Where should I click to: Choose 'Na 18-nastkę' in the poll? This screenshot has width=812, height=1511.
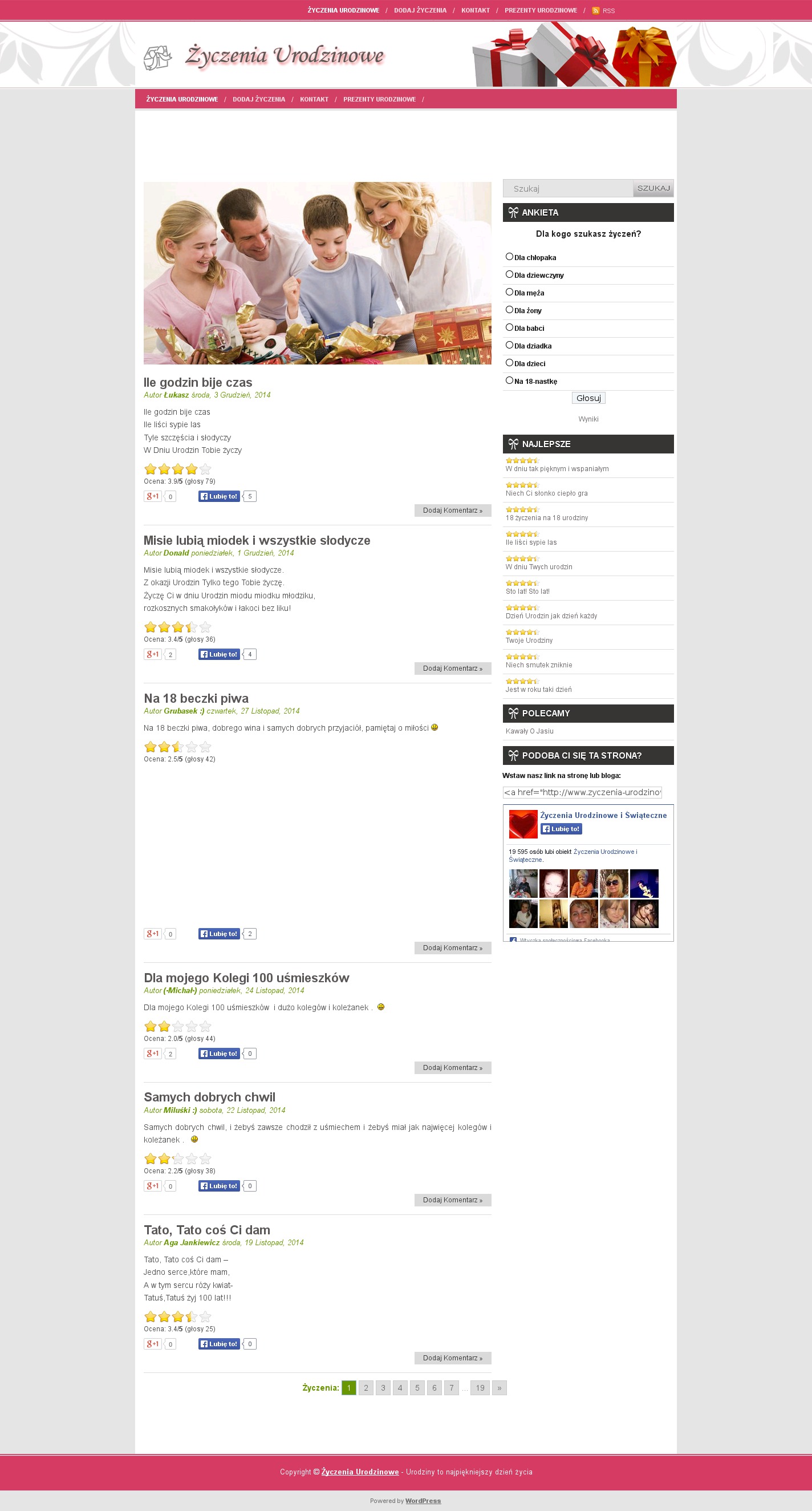509,380
